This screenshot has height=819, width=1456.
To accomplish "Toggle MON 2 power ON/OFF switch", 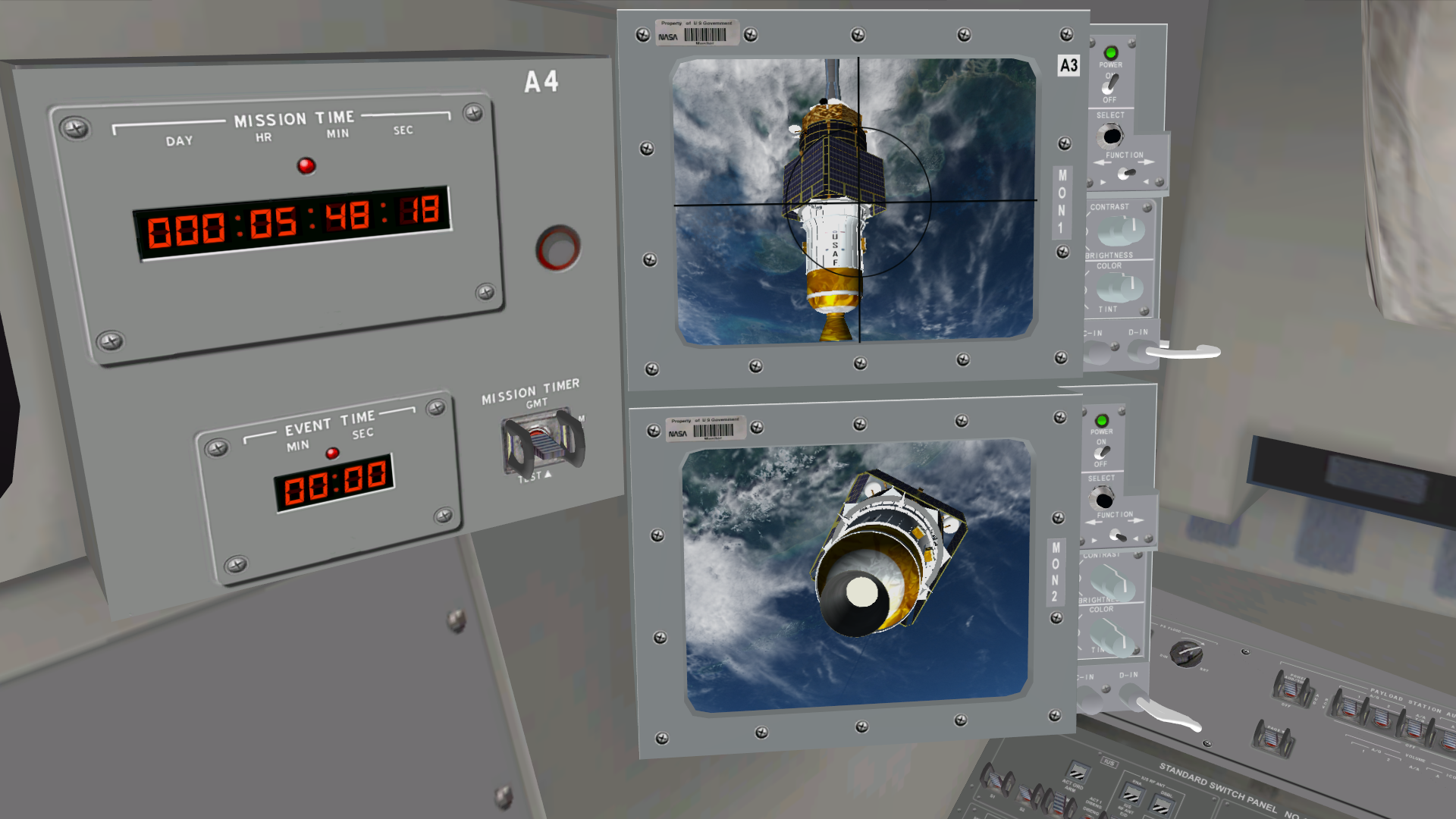I will [x=1101, y=452].
